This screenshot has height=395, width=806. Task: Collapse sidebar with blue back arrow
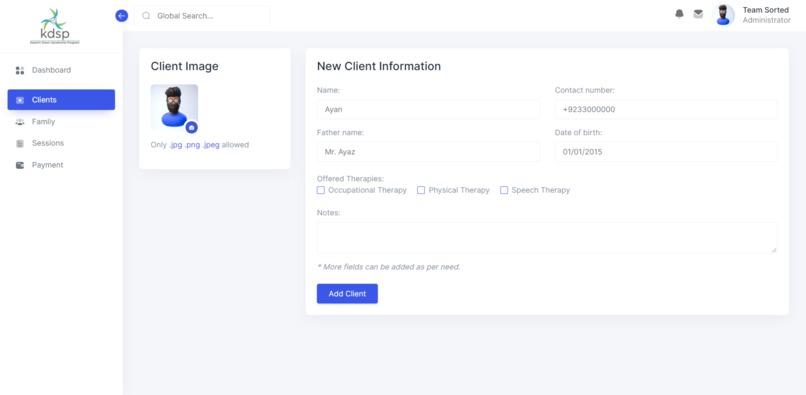(121, 16)
